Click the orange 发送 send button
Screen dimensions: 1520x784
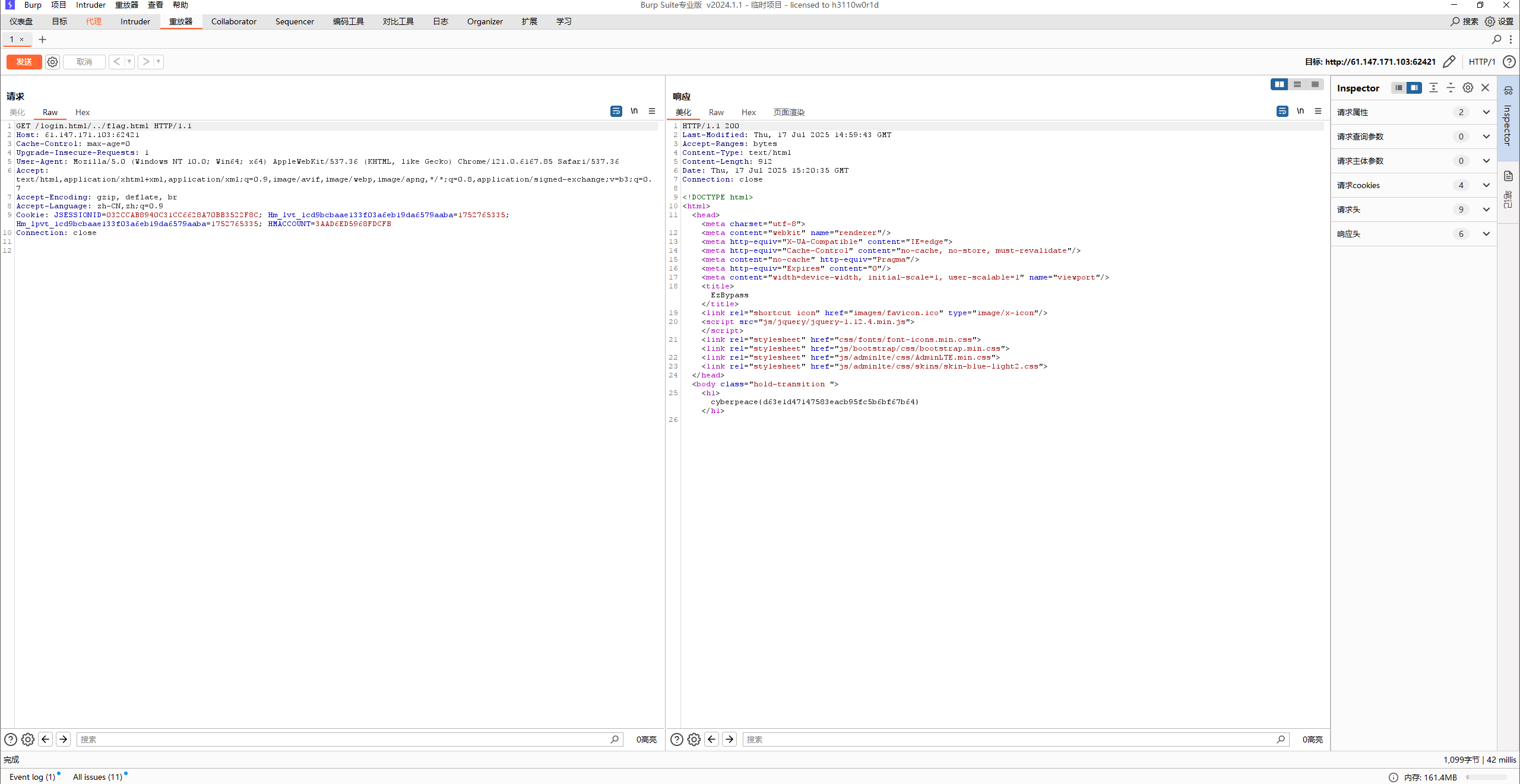coord(24,62)
